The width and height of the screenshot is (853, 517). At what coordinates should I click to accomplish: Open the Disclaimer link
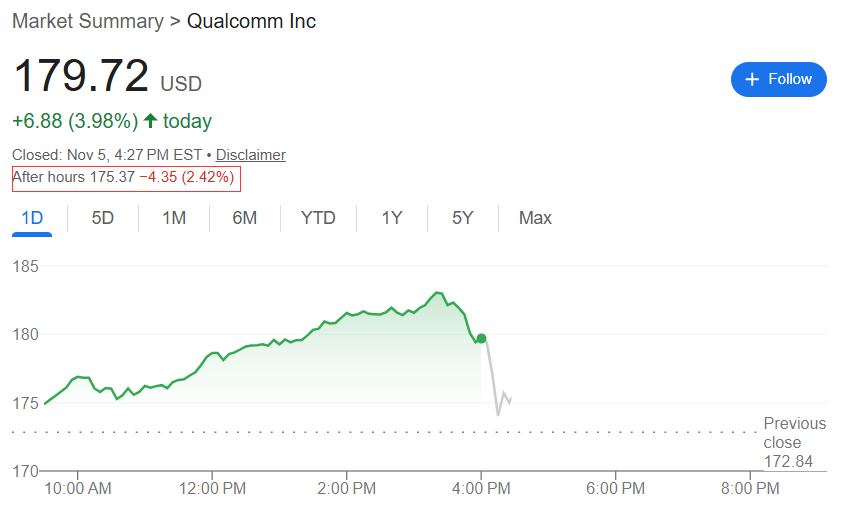(x=251, y=155)
